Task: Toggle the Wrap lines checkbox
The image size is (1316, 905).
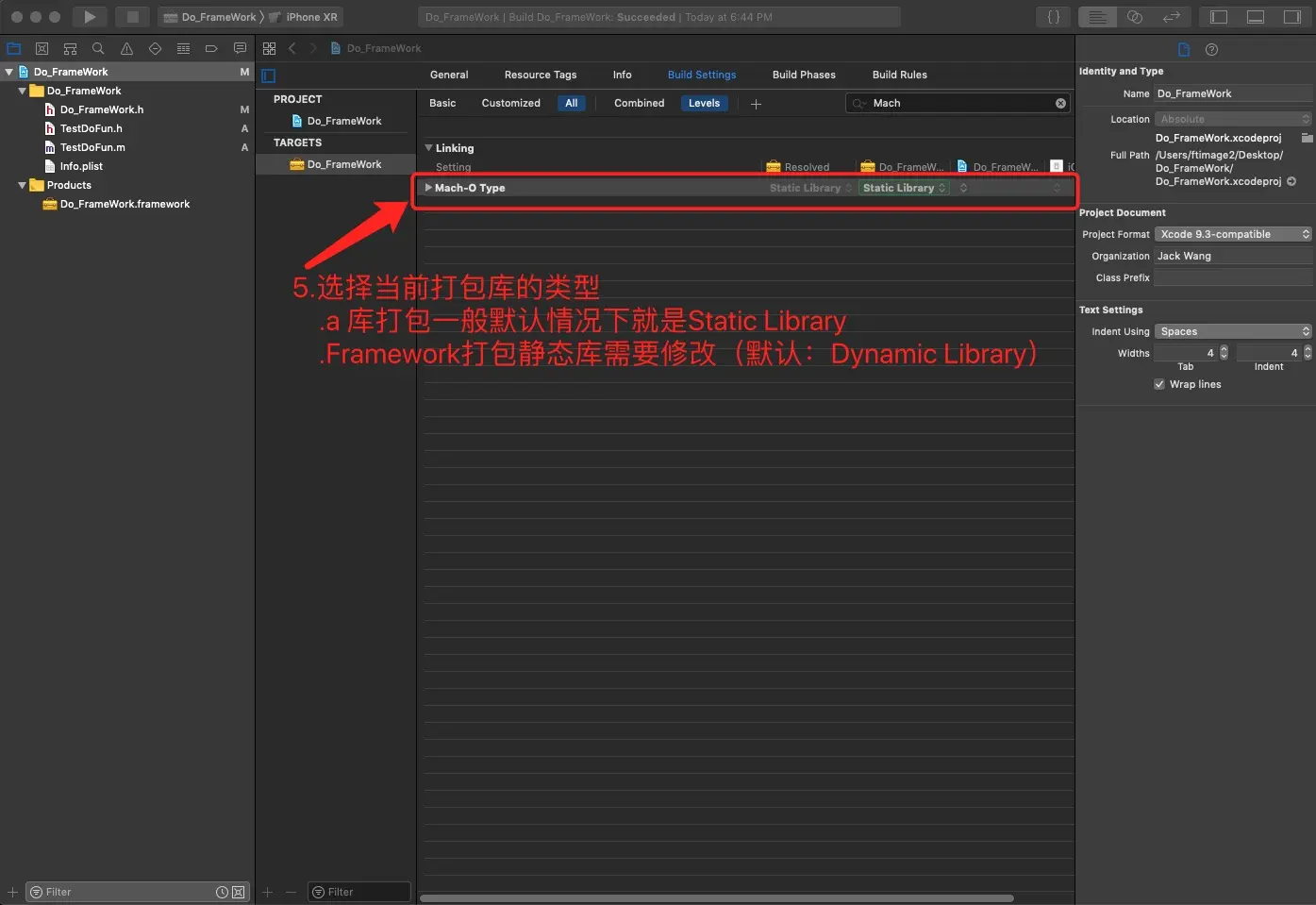Action: point(1159,384)
